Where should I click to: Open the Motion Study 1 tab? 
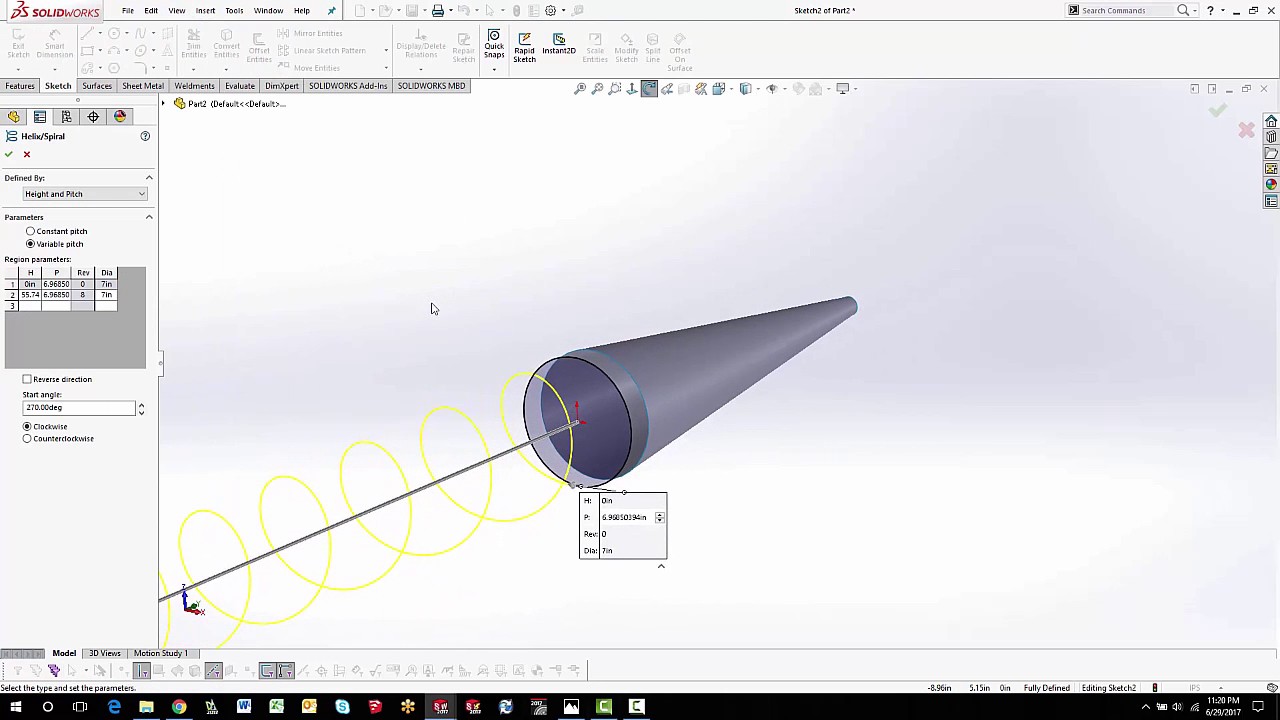point(160,653)
